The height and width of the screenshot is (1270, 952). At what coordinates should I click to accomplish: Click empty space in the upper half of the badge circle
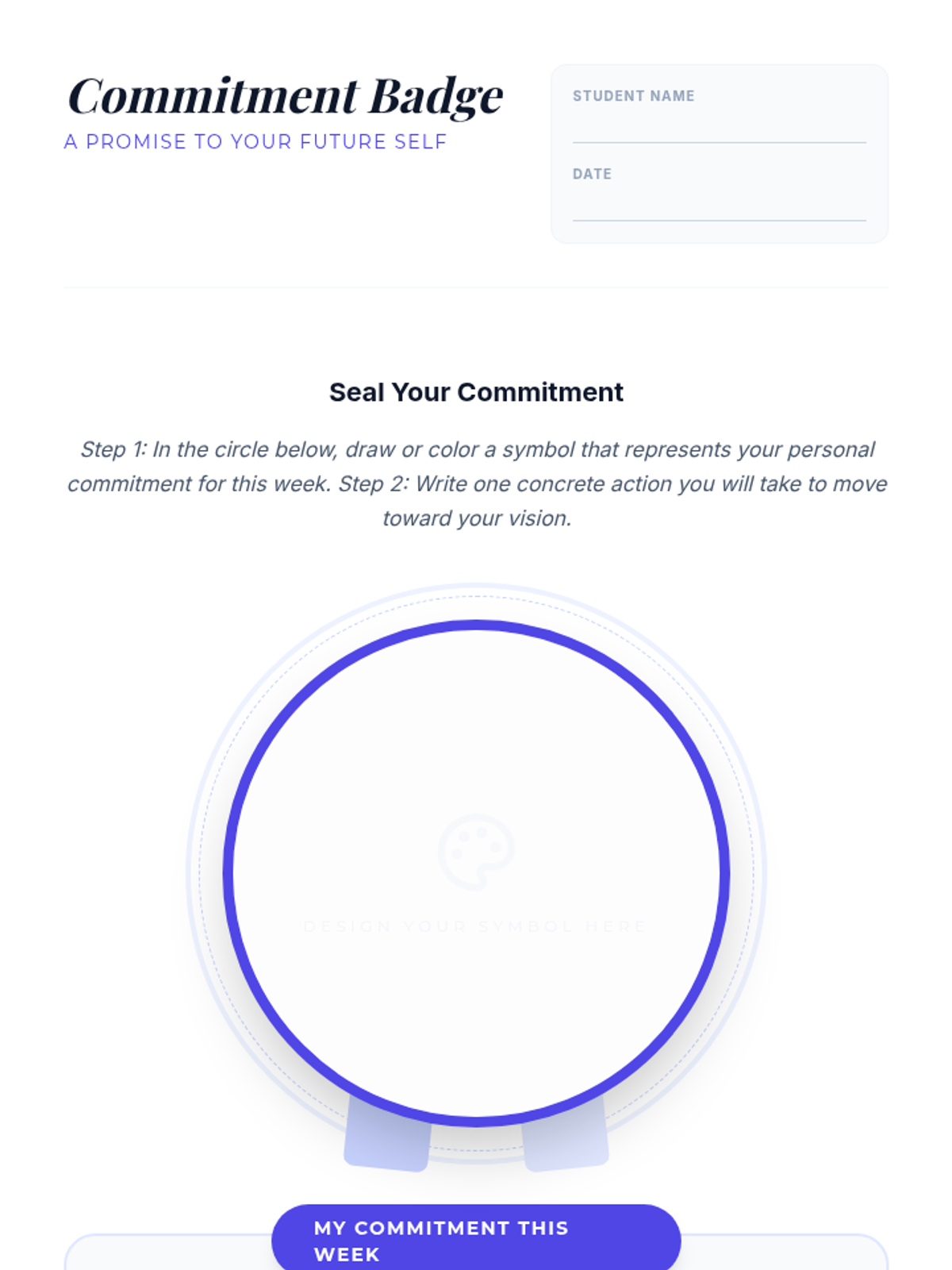[x=476, y=730]
